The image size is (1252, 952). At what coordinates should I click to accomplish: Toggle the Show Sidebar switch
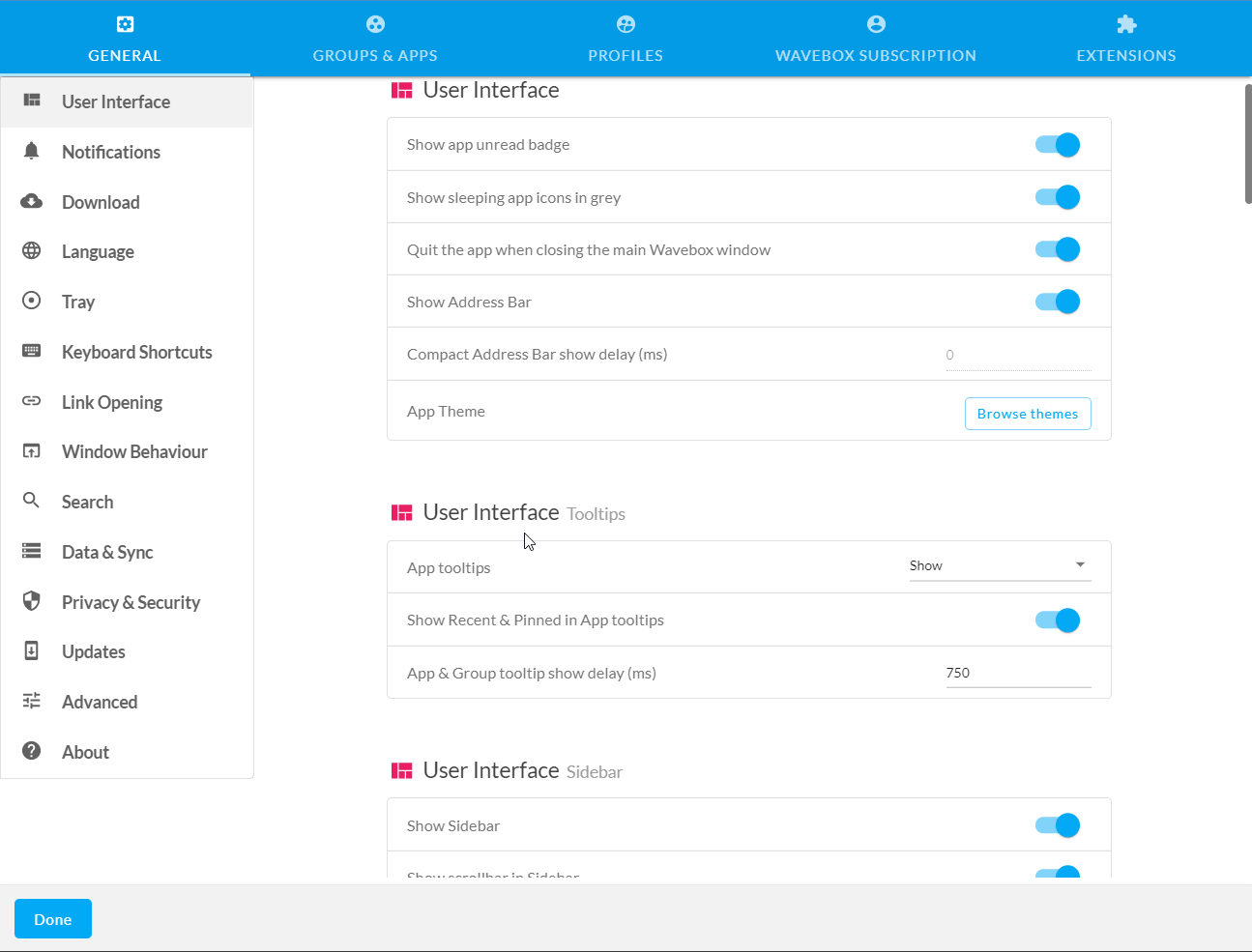coord(1058,825)
